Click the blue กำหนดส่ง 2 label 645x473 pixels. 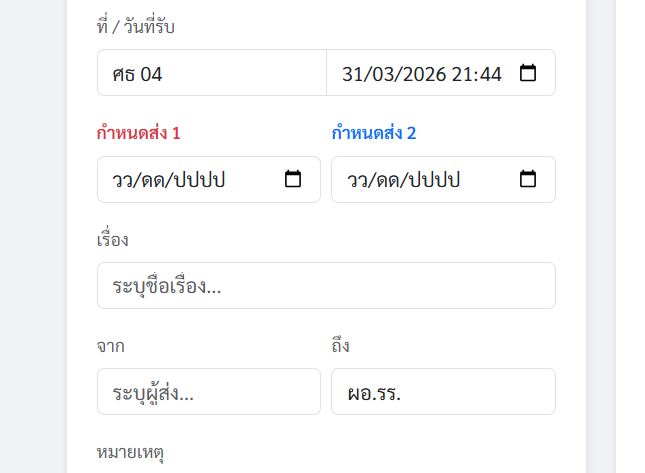point(373,132)
